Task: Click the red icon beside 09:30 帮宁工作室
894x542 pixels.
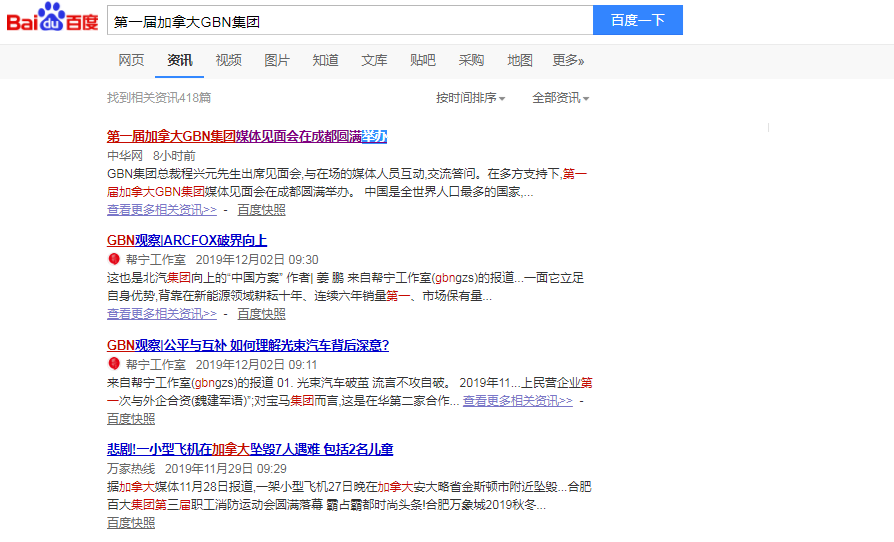Action: coord(113,260)
